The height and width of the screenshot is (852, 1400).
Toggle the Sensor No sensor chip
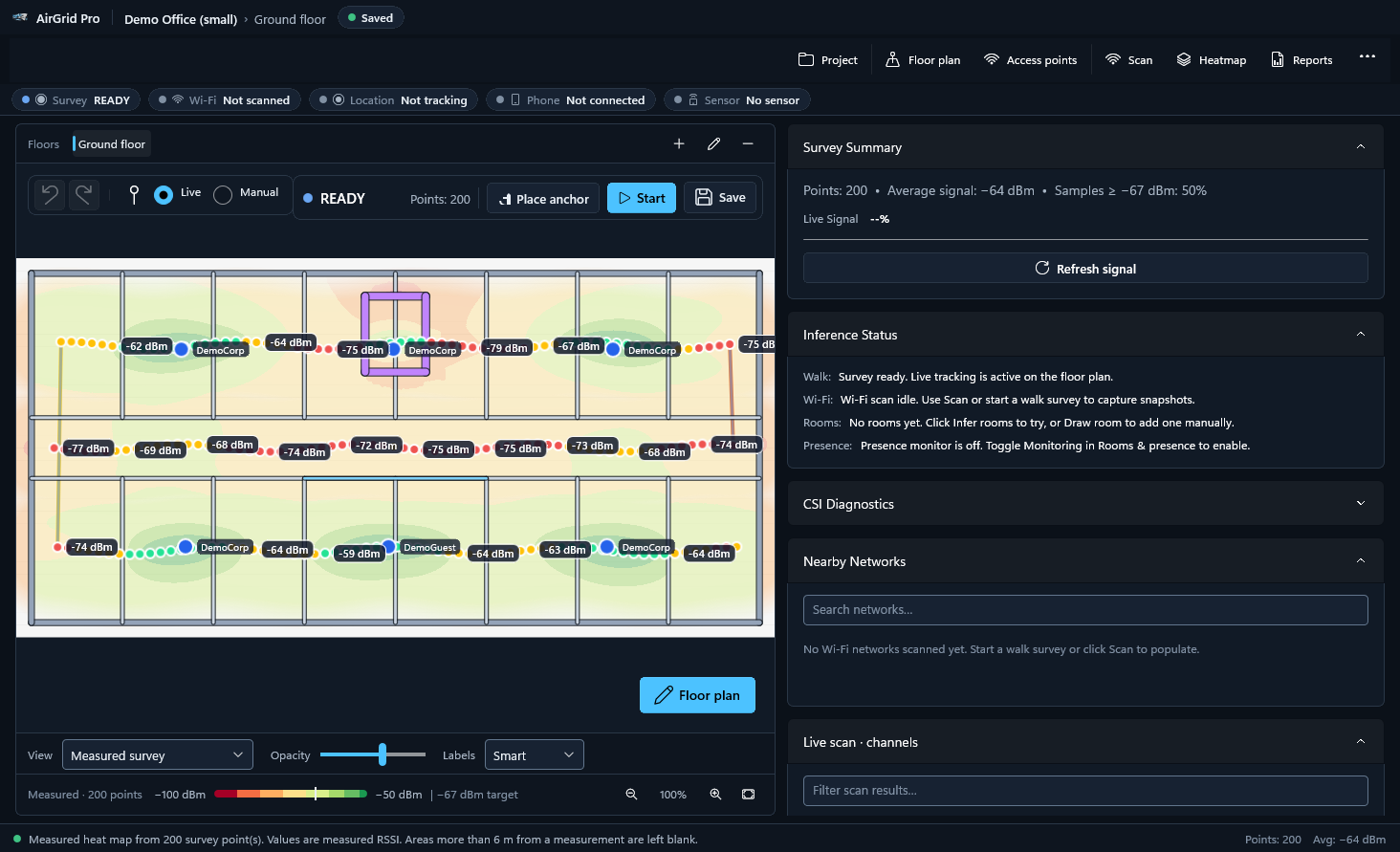click(737, 100)
